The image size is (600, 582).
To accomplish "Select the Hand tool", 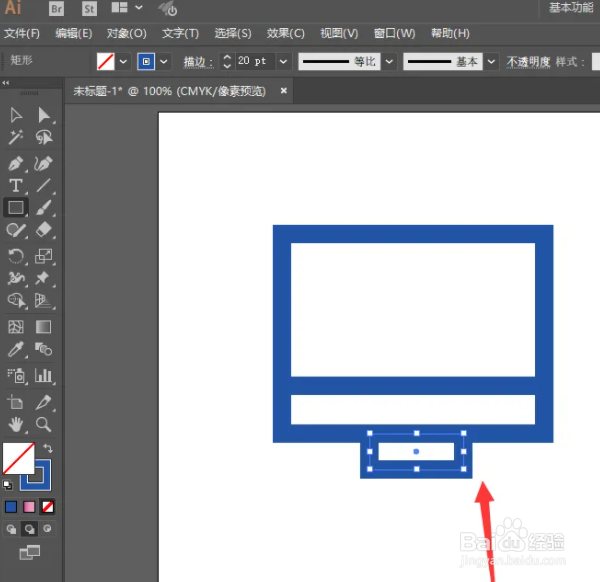I will pos(16,424).
